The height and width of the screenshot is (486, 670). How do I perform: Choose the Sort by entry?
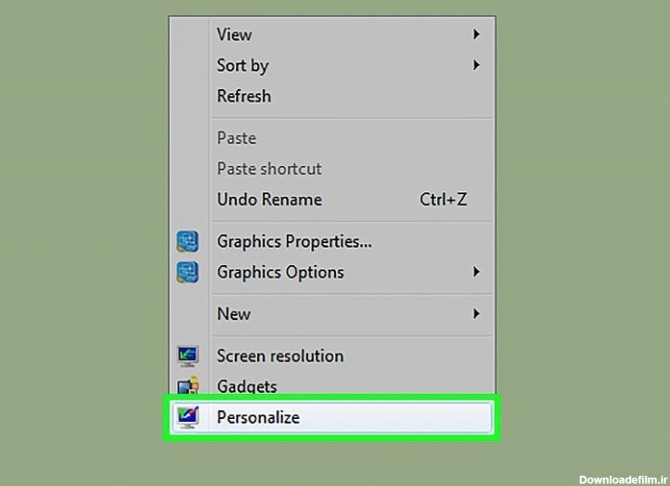coord(243,65)
